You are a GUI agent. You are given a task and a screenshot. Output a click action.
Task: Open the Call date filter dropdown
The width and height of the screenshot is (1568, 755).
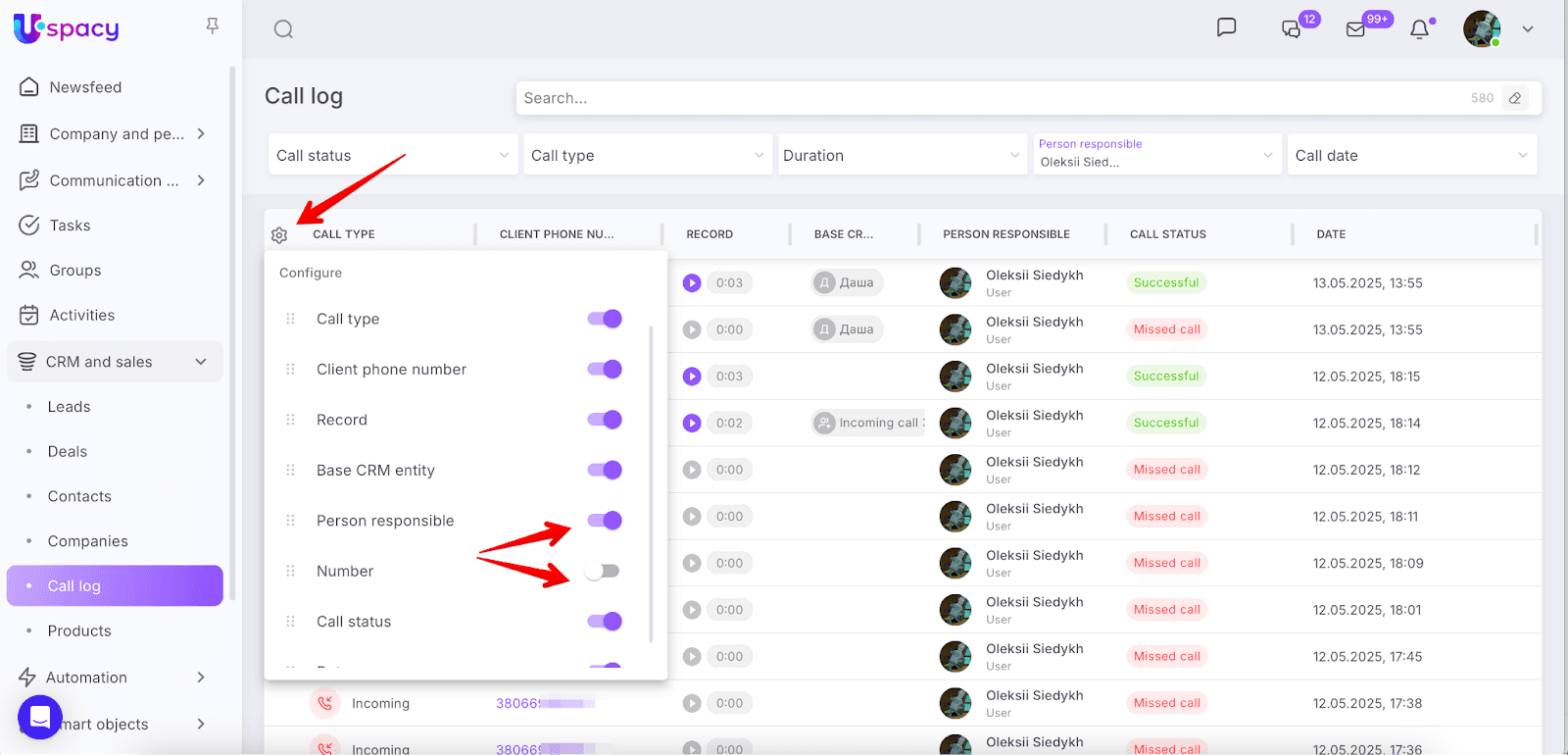coord(1410,155)
